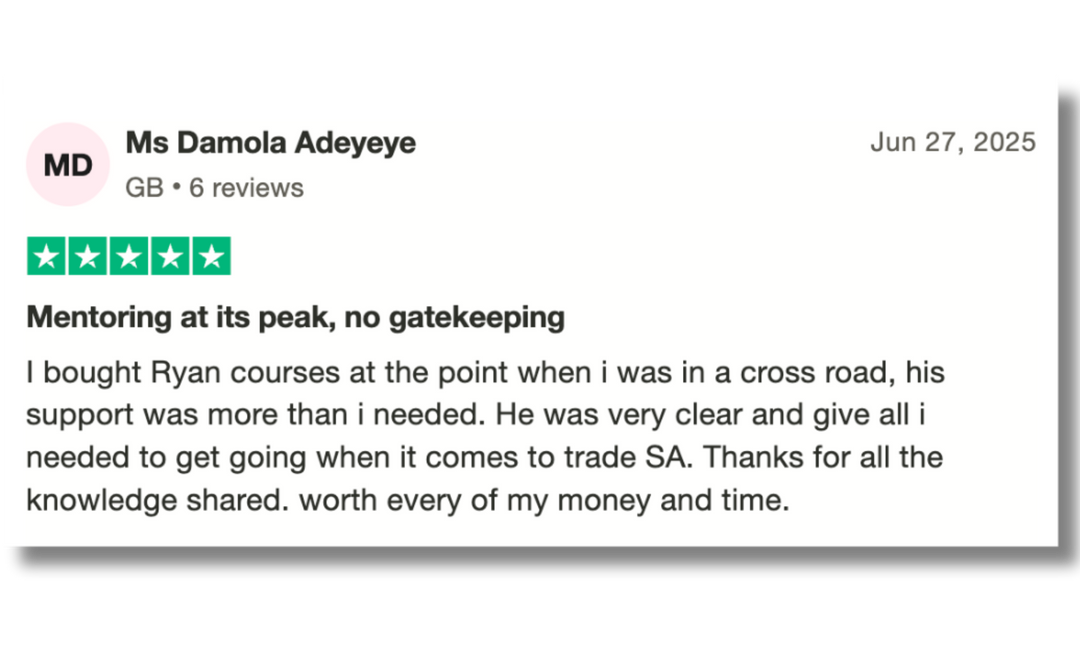Click the third green rating star
The image size is (1080, 653).
click(x=128, y=256)
